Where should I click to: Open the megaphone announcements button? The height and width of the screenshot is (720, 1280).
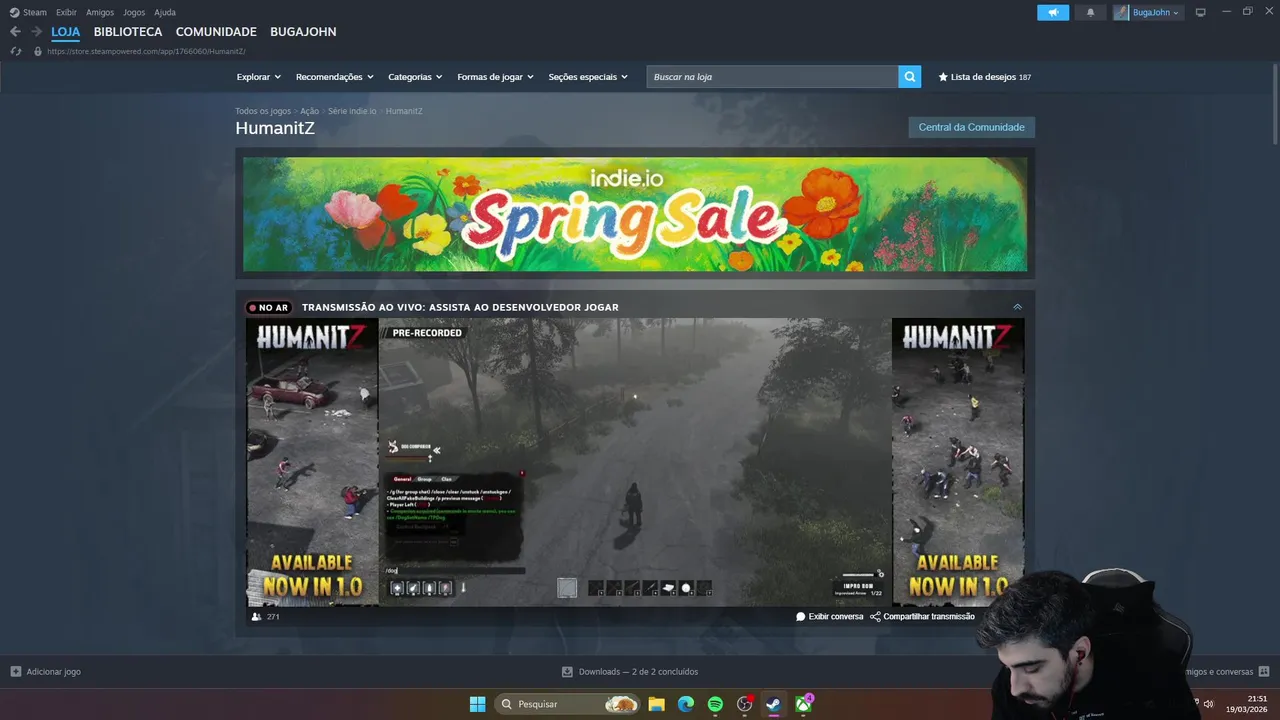pyautogui.click(x=1053, y=12)
